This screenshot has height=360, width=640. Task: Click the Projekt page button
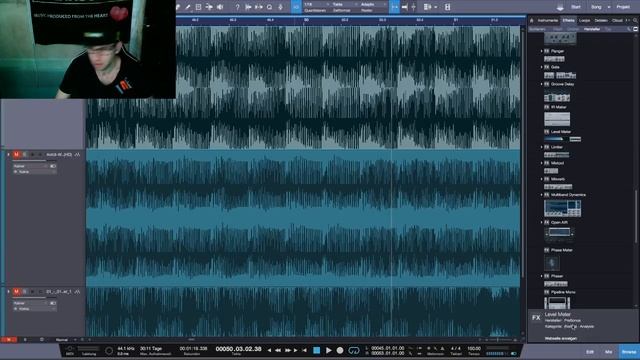click(x=623, y=7)
